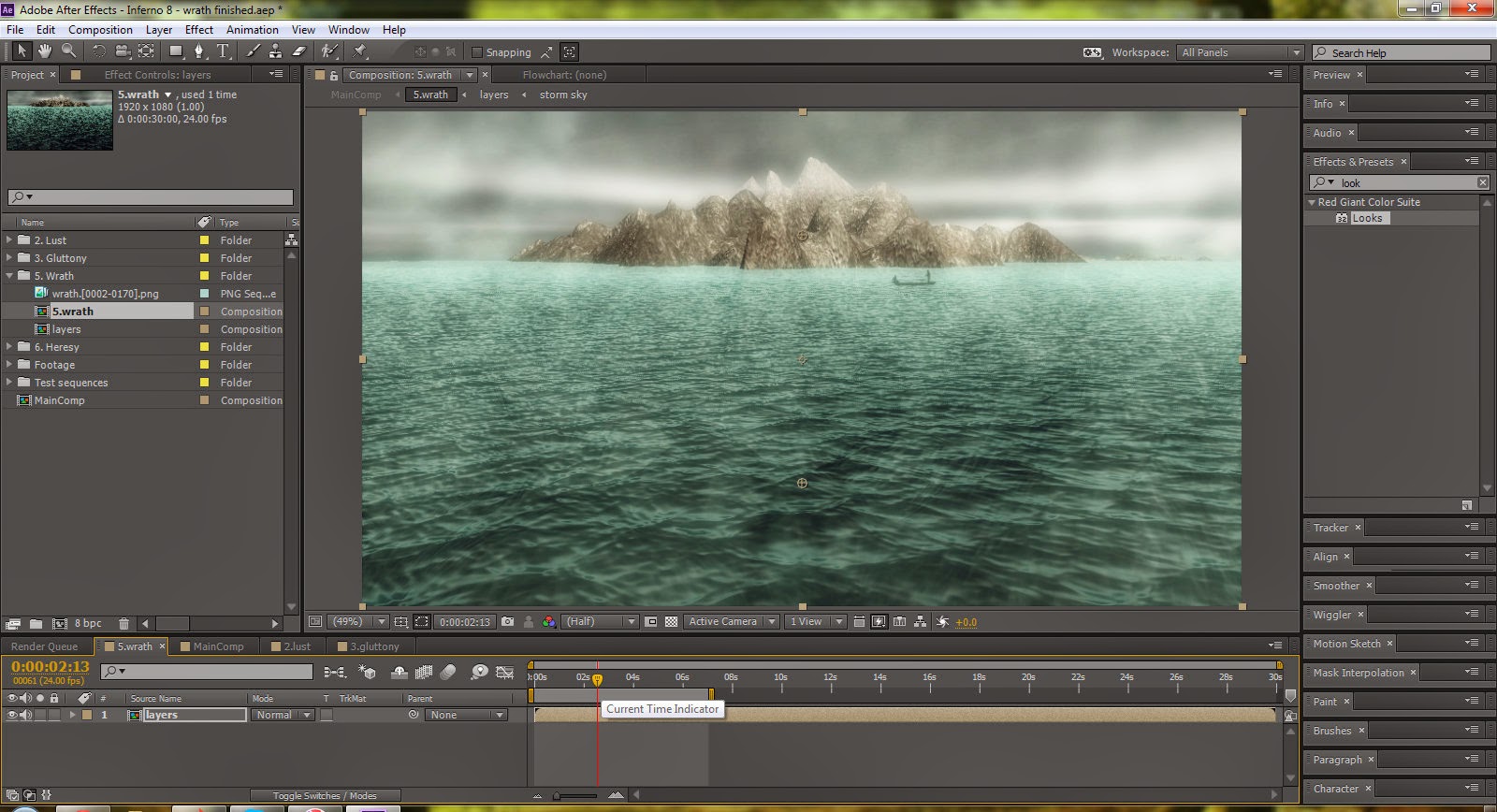The width and height of the screenshot is (1497, 812).
Task: Enable the Snapping checkbox
Action: pos(477,52)
